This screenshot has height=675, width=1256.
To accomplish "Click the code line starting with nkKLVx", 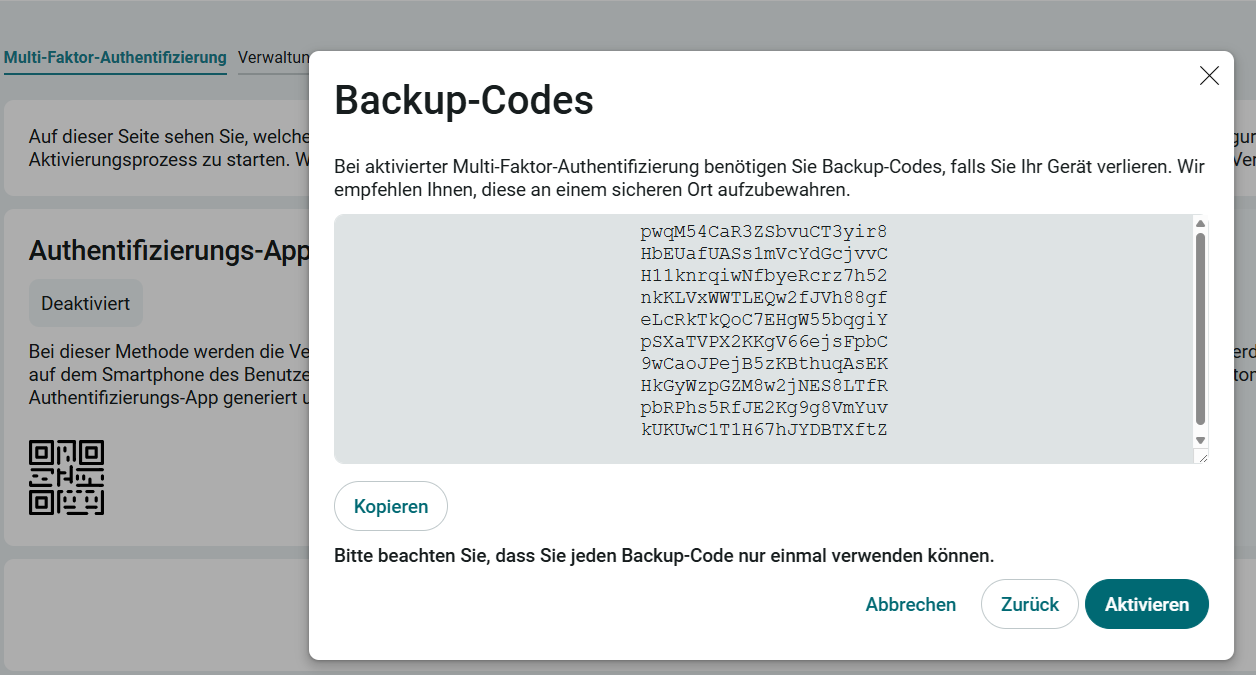I will 764,298.
